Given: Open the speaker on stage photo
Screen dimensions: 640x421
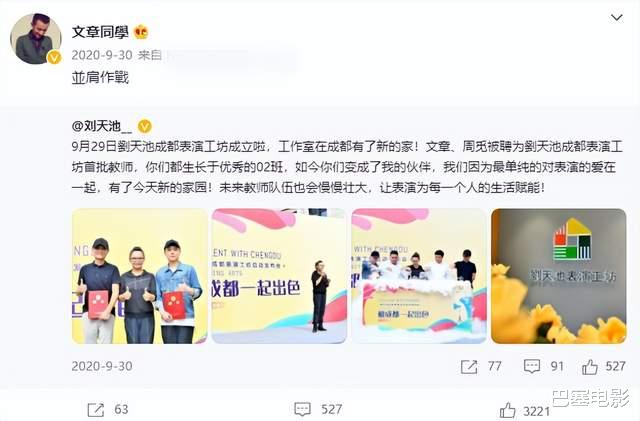Looking at the screenshot, I should point(279,276).
